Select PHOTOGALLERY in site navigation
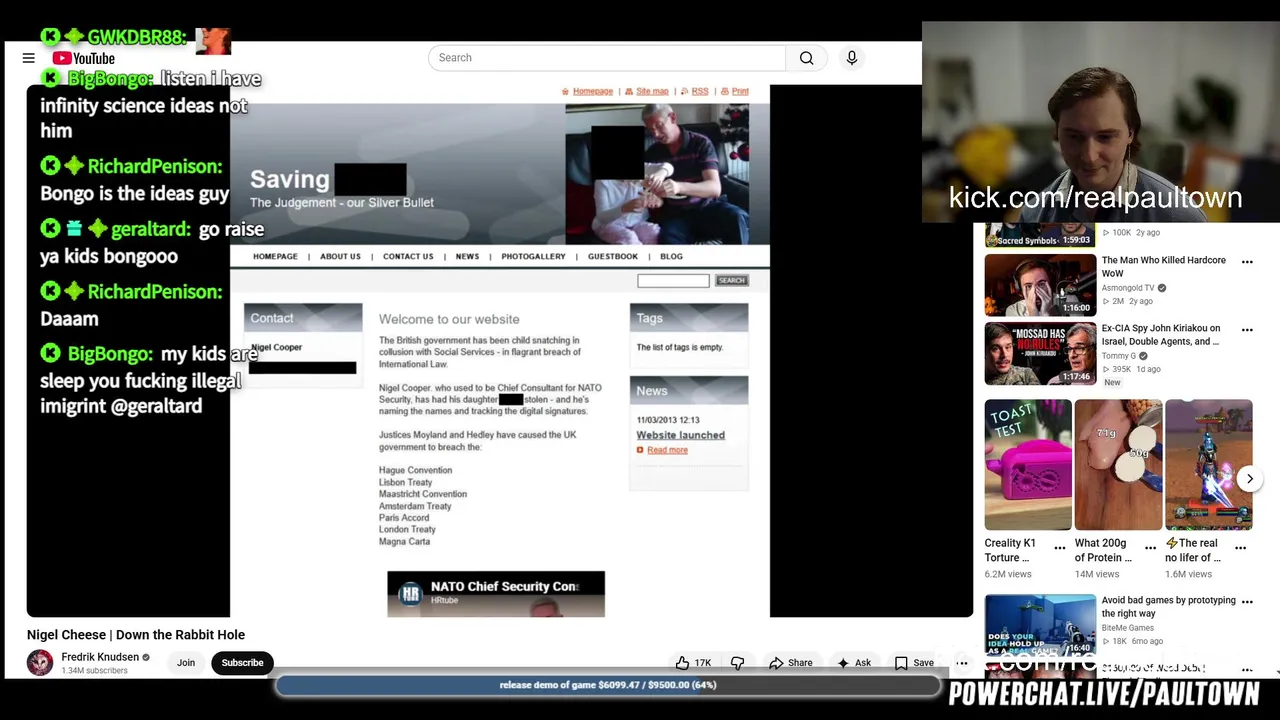 (533, 257)
